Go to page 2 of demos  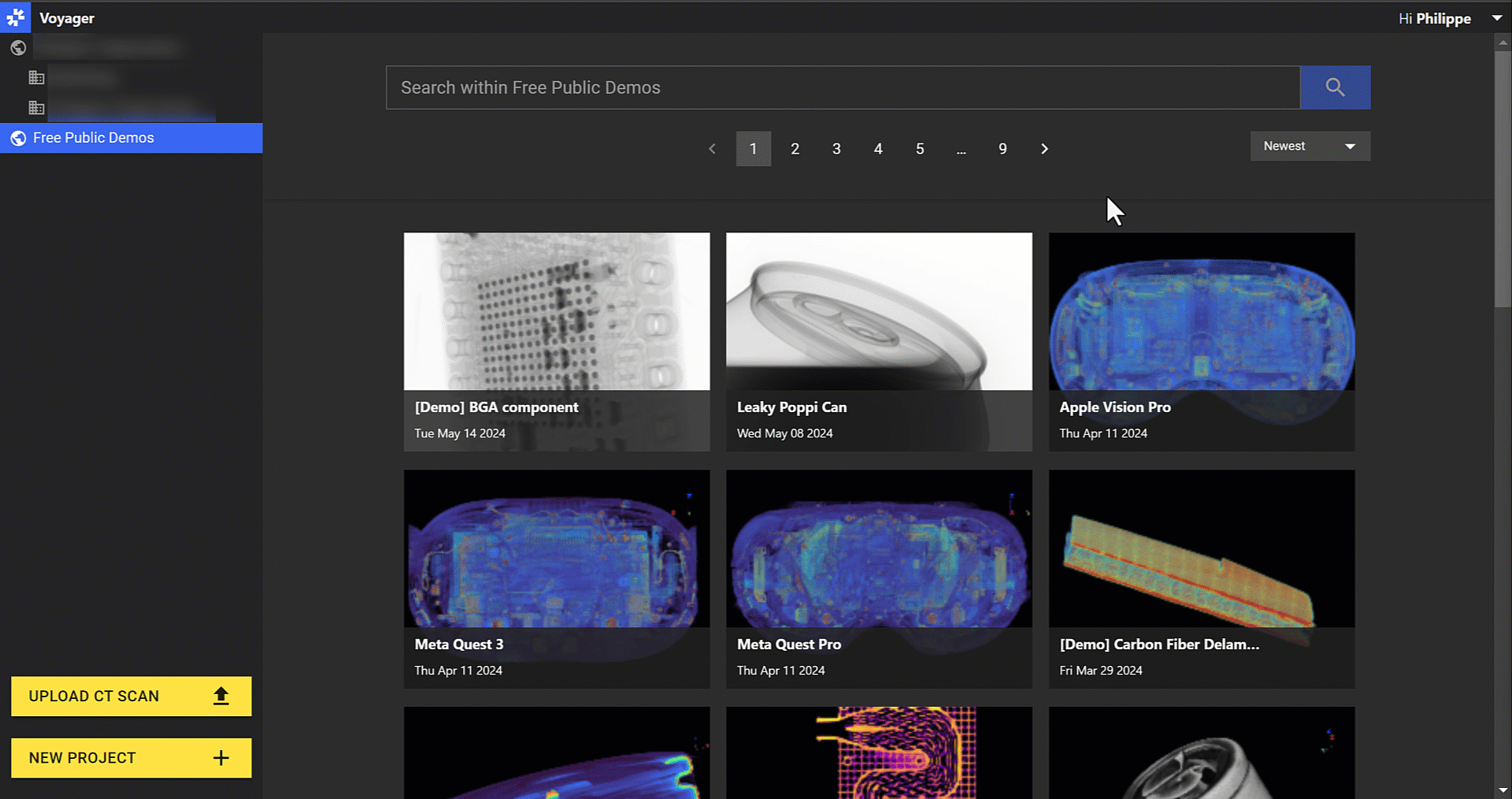point(795,149)
